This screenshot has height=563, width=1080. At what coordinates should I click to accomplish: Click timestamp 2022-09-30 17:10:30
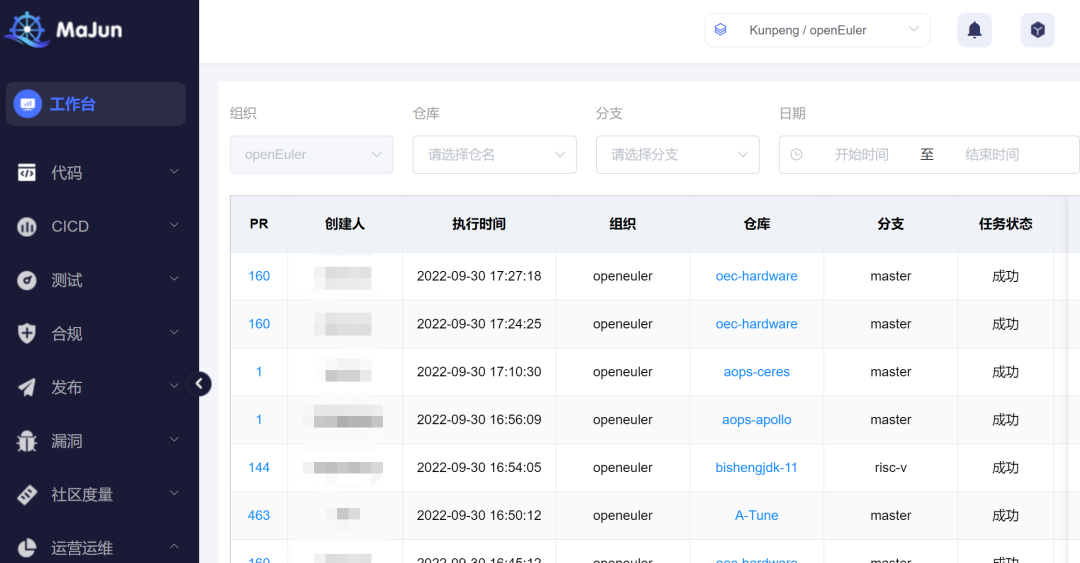point(479,371)
